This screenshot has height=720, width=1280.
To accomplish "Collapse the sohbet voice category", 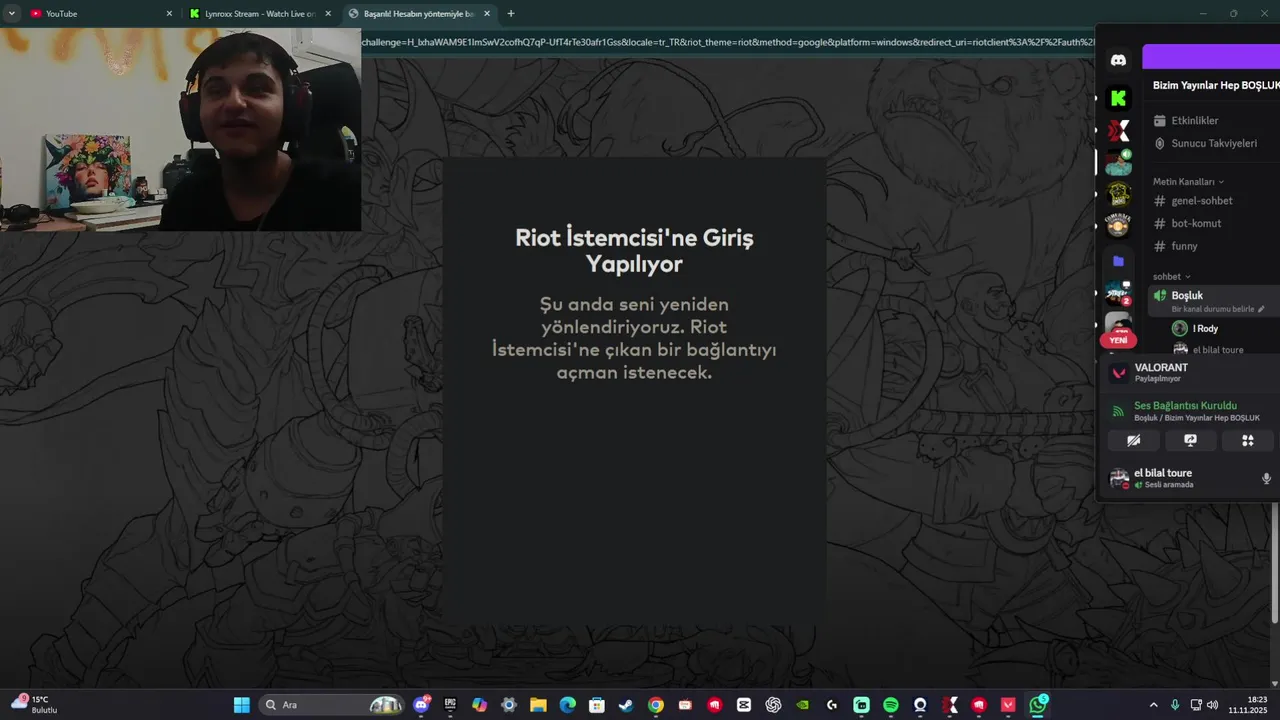I will coord(1171,276).
